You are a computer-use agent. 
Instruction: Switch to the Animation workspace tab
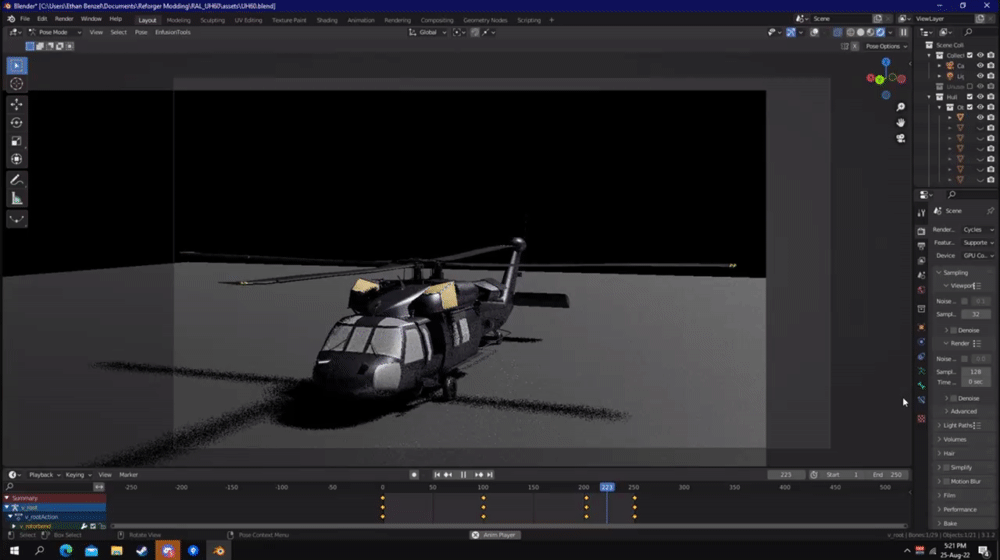point(360,20)
